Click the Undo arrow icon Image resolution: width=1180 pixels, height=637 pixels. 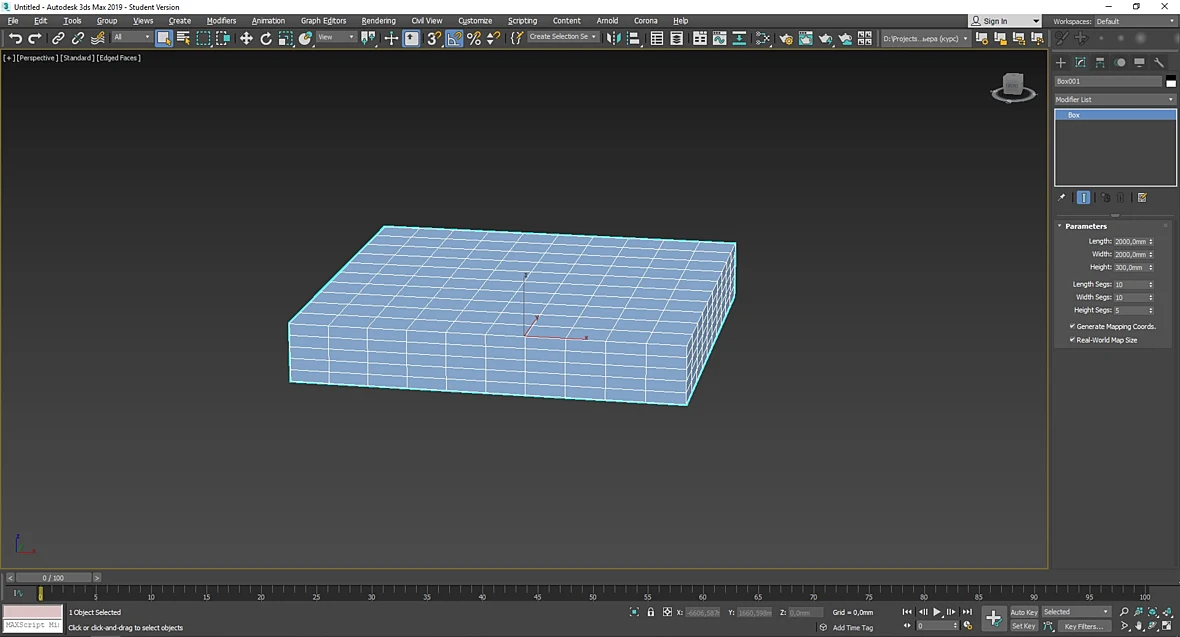click(x=15, y=38)
